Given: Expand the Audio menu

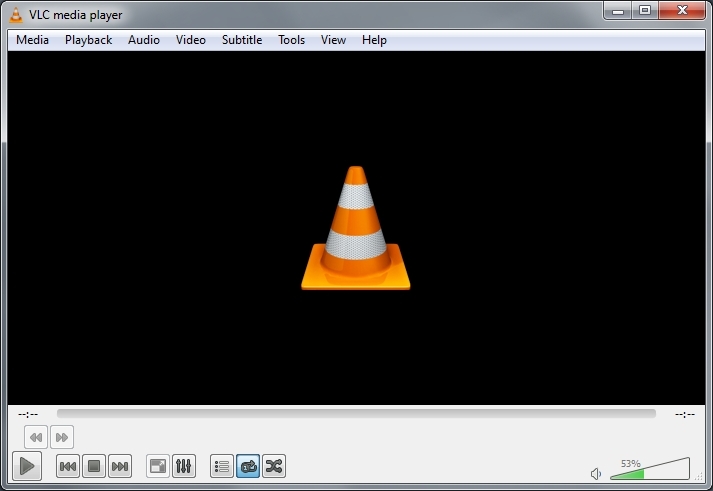Looking at the screenshot, I should [x=143, y=40].
